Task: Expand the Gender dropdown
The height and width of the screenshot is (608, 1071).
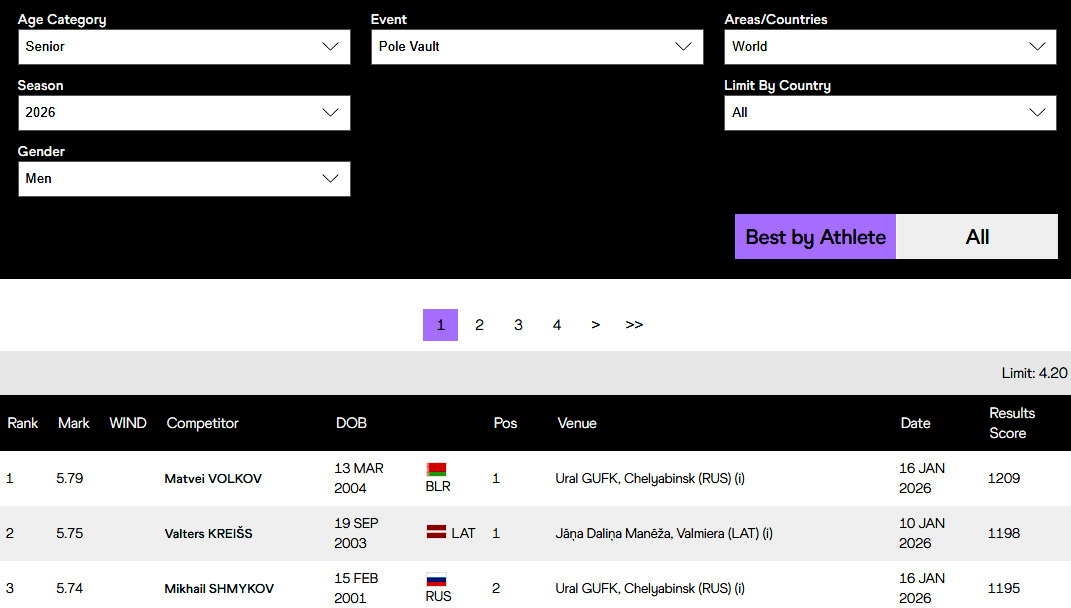Action: tap(184, 179)
